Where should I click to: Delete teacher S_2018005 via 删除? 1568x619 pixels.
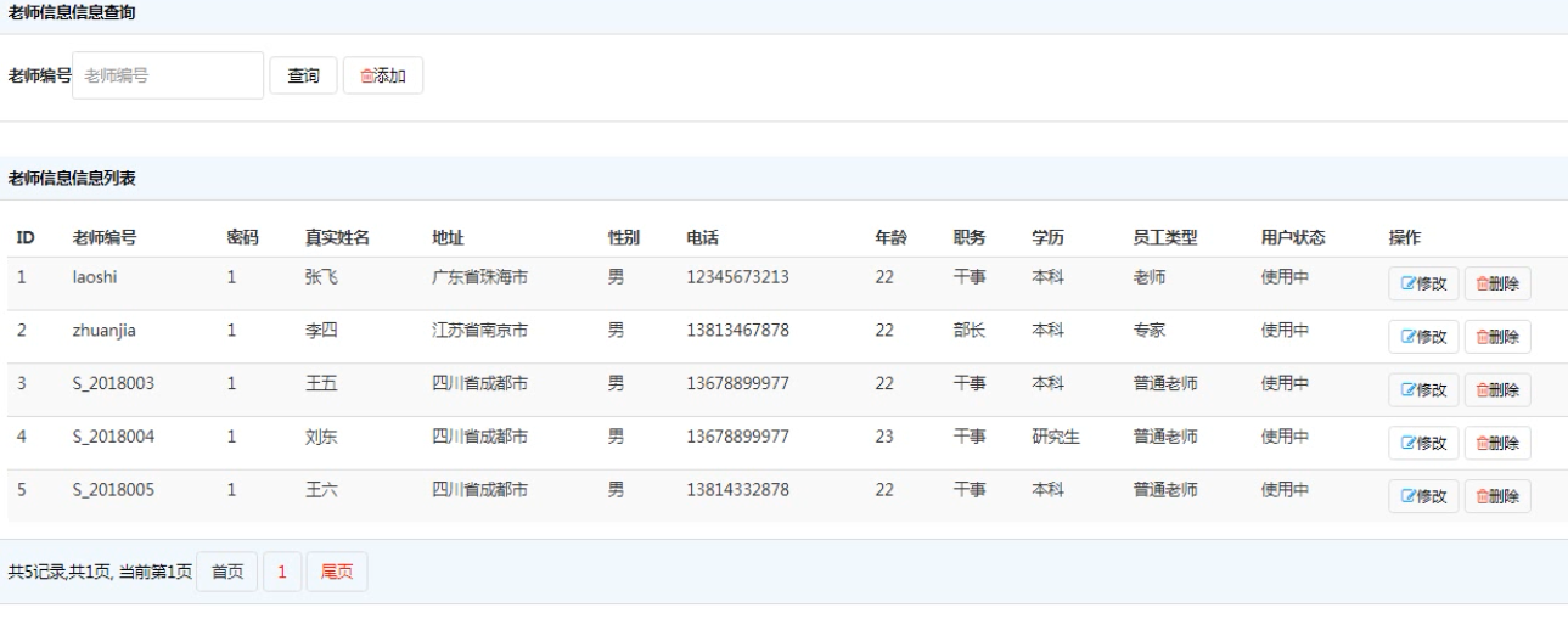coord(1497,496)
